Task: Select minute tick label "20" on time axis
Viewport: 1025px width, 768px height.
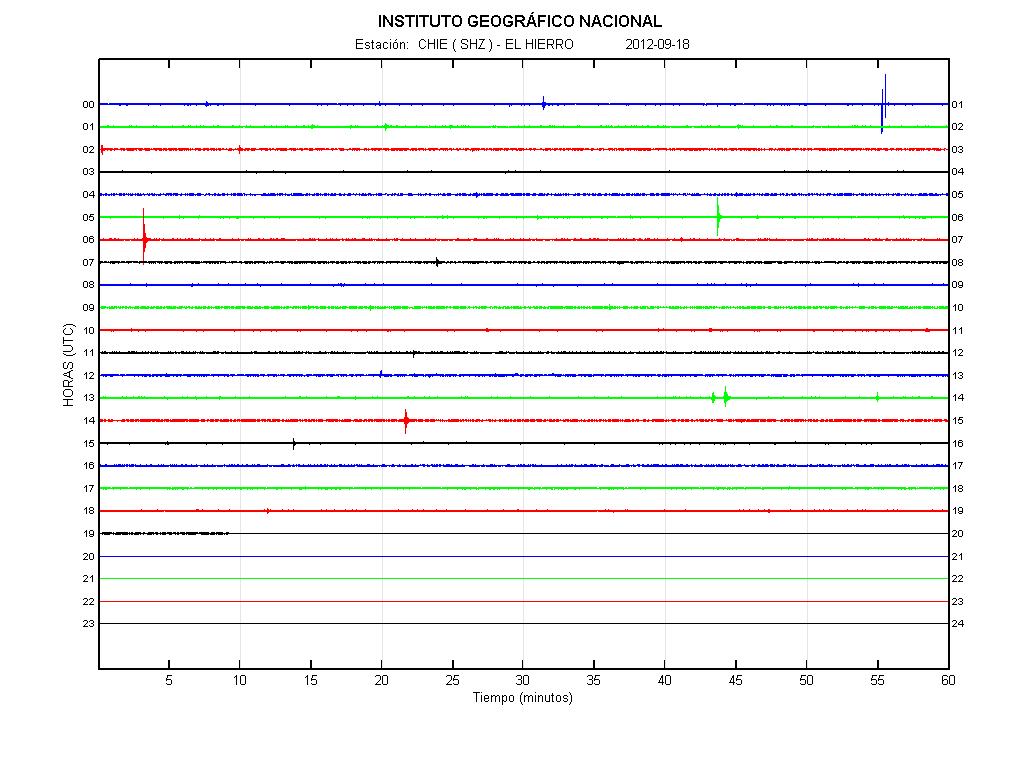Action: tap(381, 680)
